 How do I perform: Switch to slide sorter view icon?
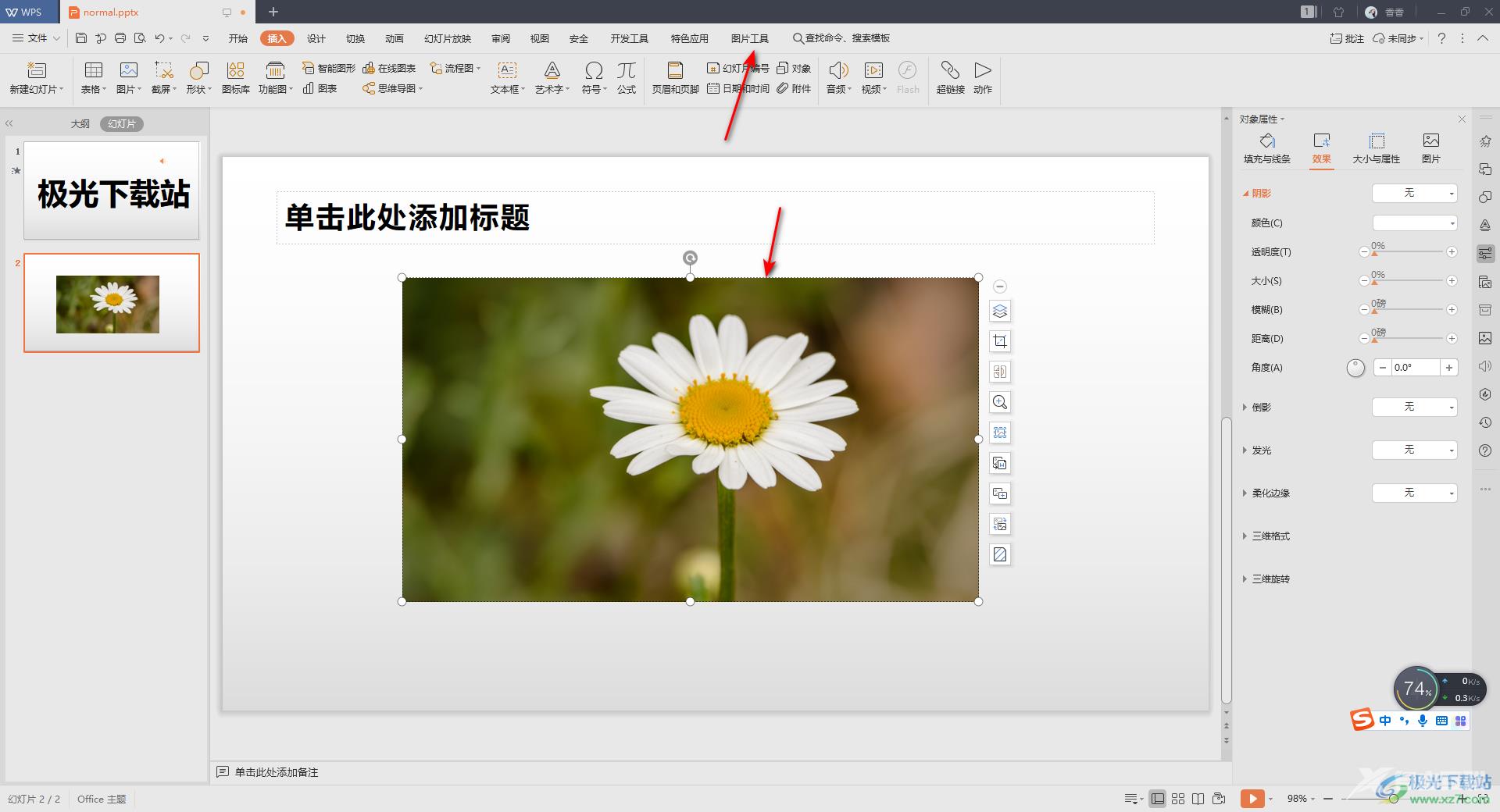coord(1178,799)
